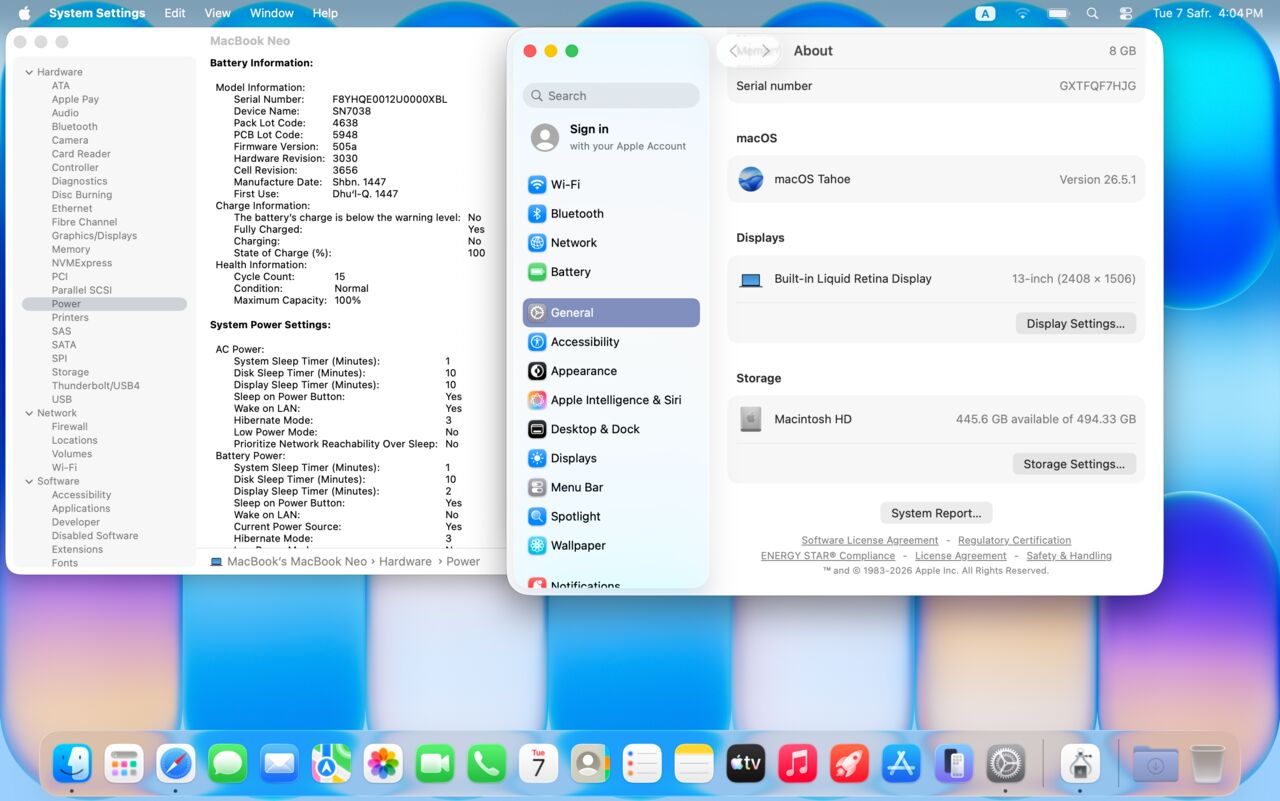Open the View menu

tap(217, 13)
